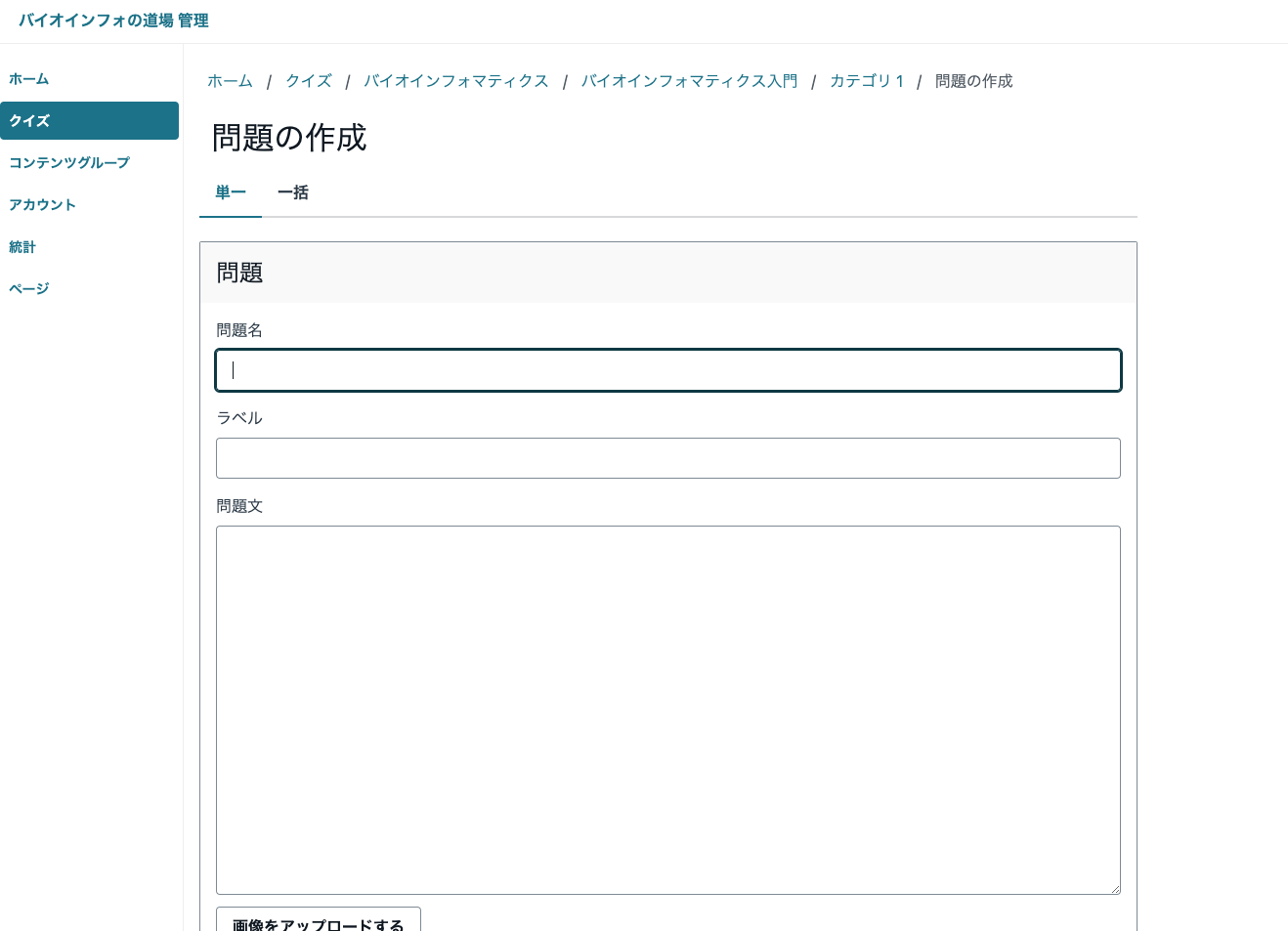This screenshot has width=1288, height=931.
Task: Open コンテンツグループ from the sidebar
Action: [x=69, y=163]
